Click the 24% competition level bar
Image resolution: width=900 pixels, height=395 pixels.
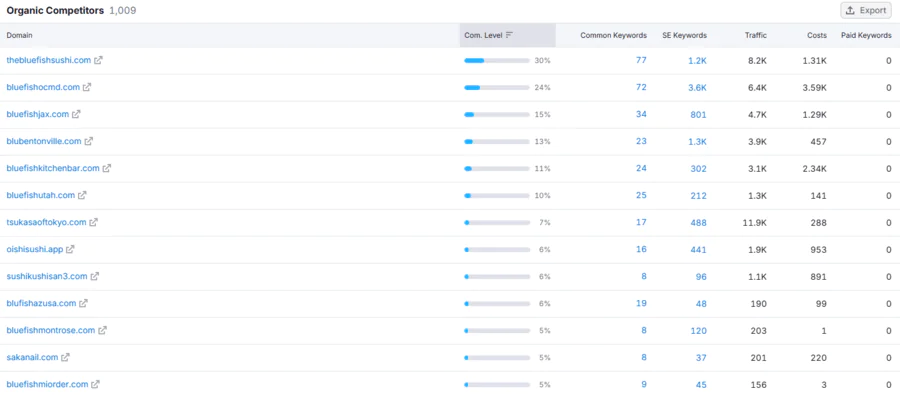point(496,87)
